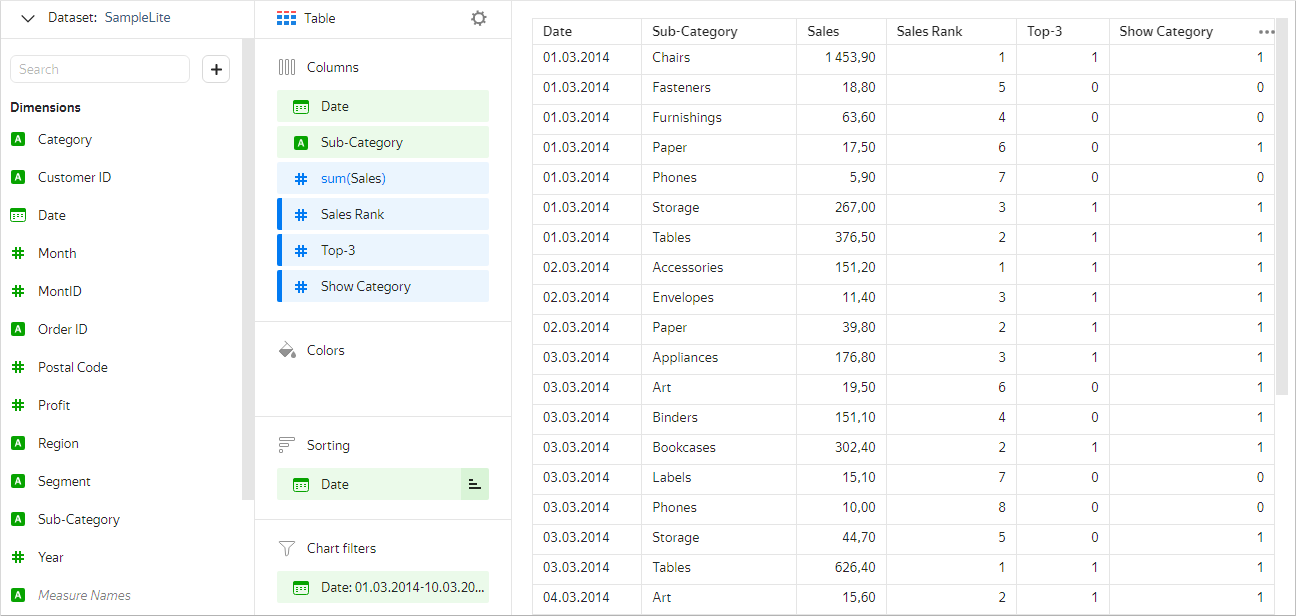This screenshot has height=616, width=1296.
Task: Click the Colors paint bucket icon
Action: coord(287,350)
